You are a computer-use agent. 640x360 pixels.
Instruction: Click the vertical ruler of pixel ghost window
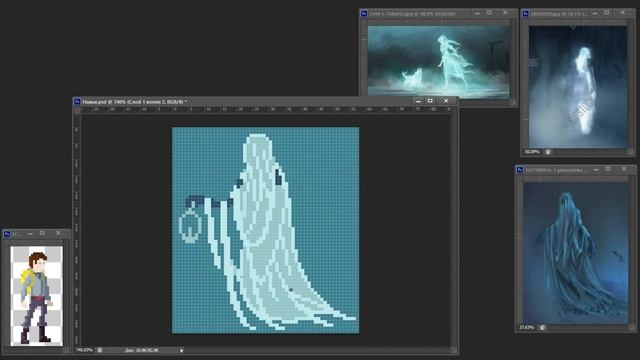click(x=77, y=229)
